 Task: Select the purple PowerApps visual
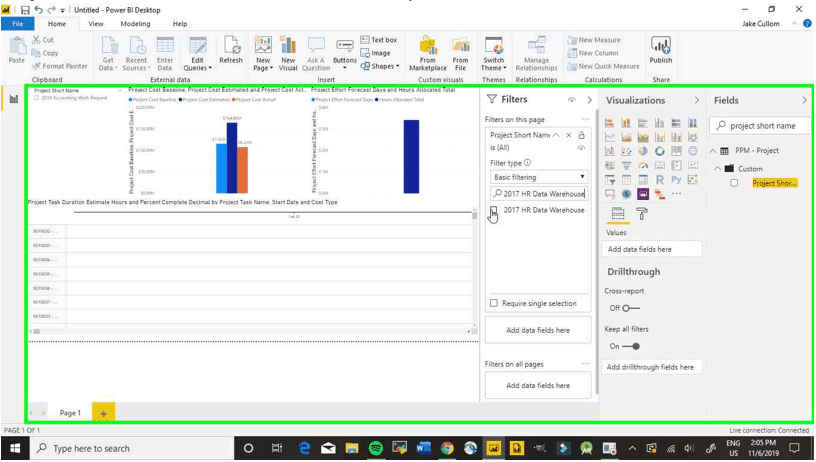[x=643, y=194]
